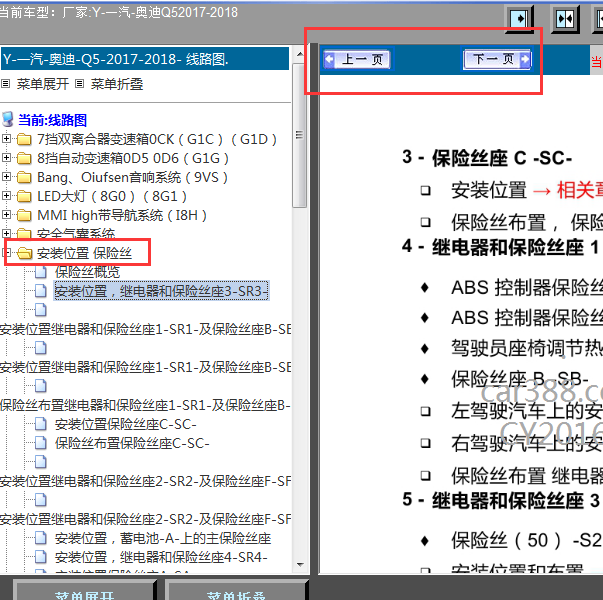Click the second pane layout icon at top right
Viewport: 603px width, 600px height.
pyautogui.click(x=565, y=19)
